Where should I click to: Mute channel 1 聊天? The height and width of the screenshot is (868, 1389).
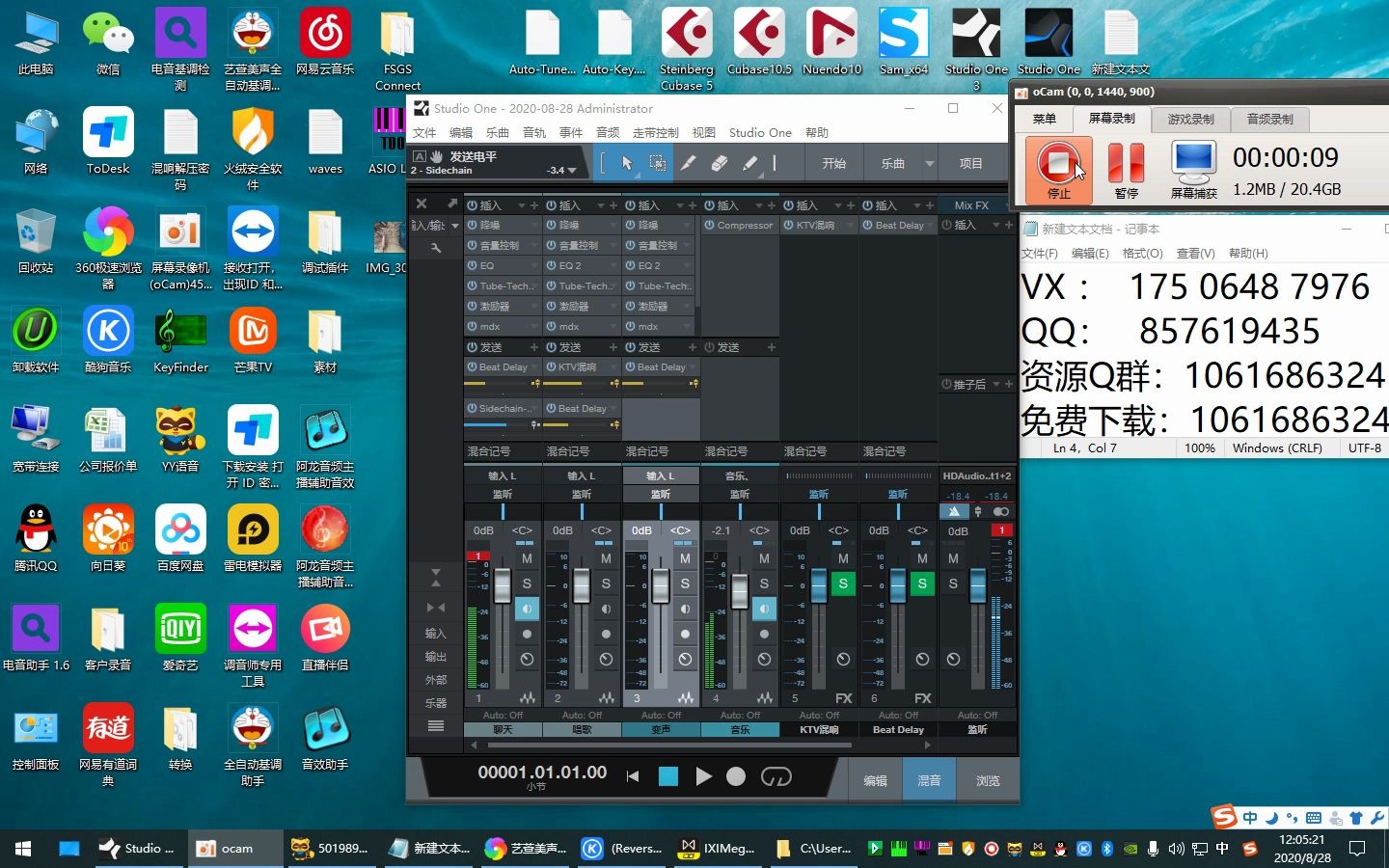pos(527,558)
